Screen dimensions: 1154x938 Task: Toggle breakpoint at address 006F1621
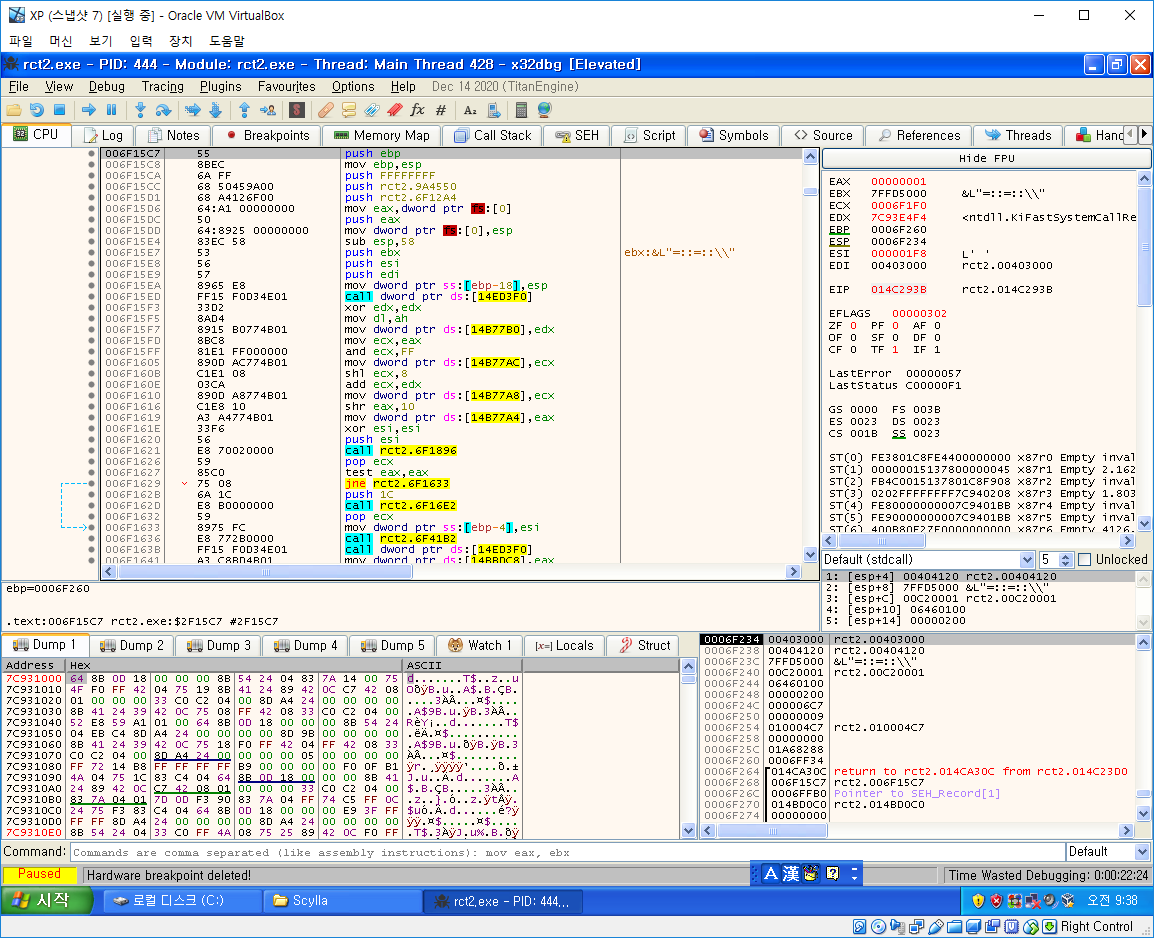point(91,450)
